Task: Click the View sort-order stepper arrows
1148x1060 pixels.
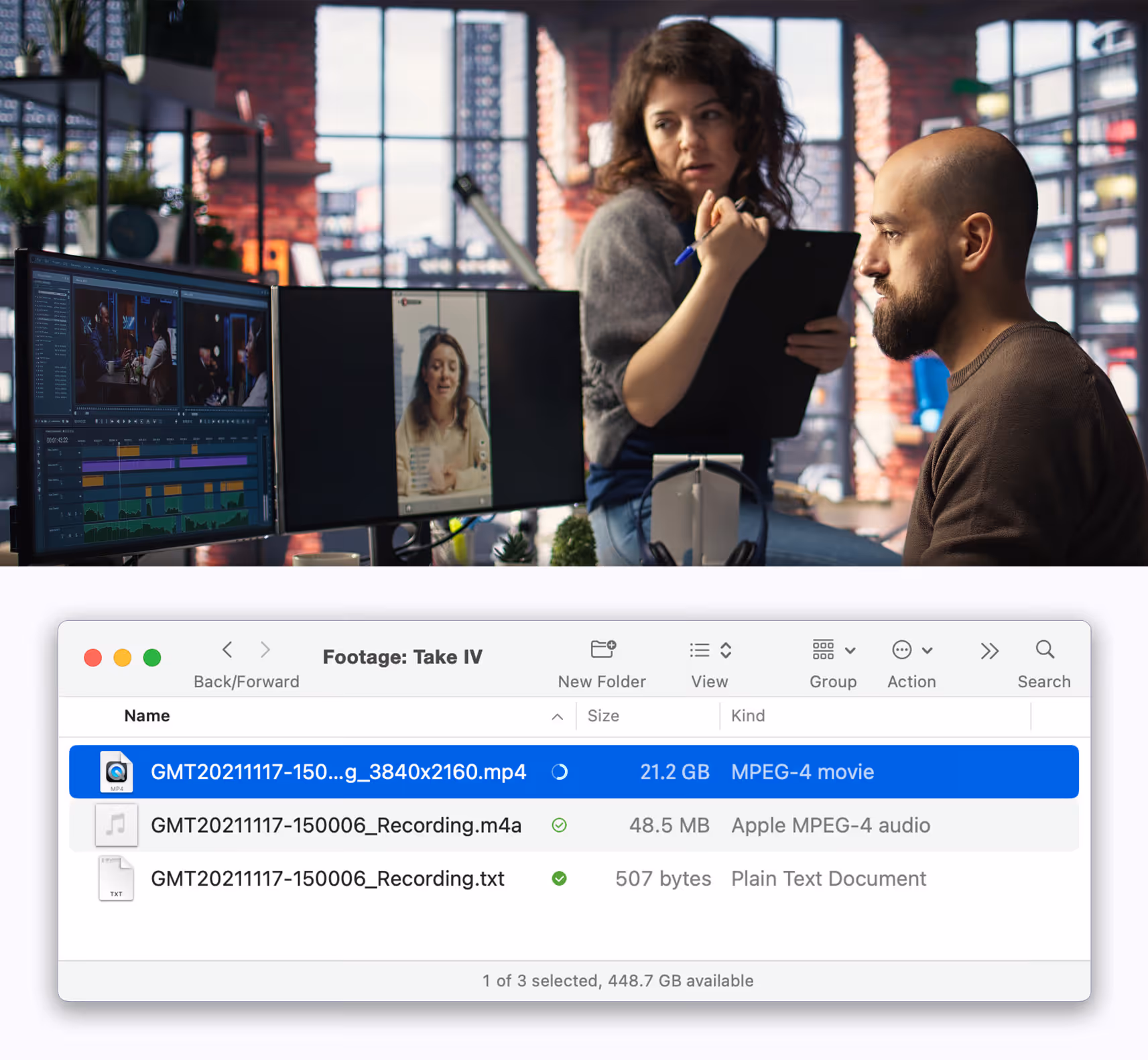Action: [726, 649]
